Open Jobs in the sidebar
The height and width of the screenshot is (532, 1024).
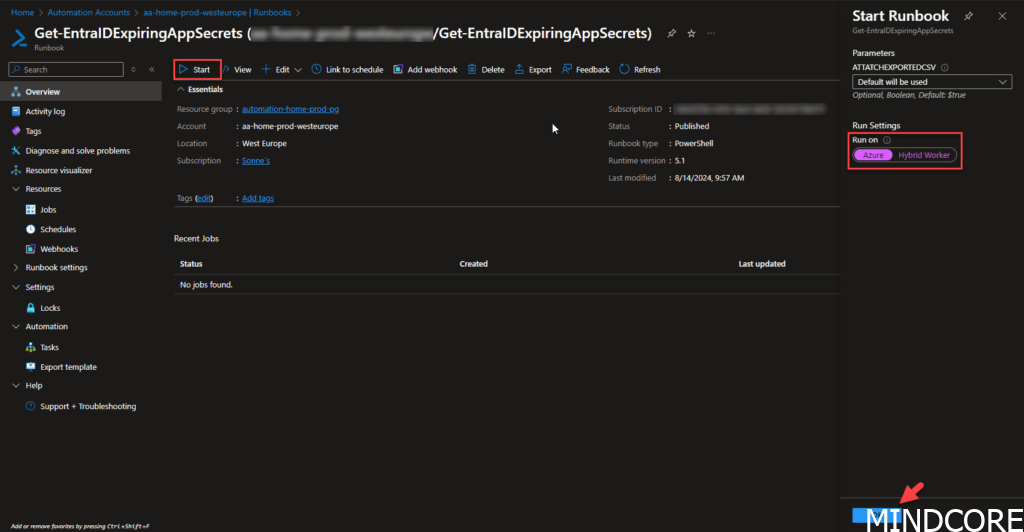[49, 210]
